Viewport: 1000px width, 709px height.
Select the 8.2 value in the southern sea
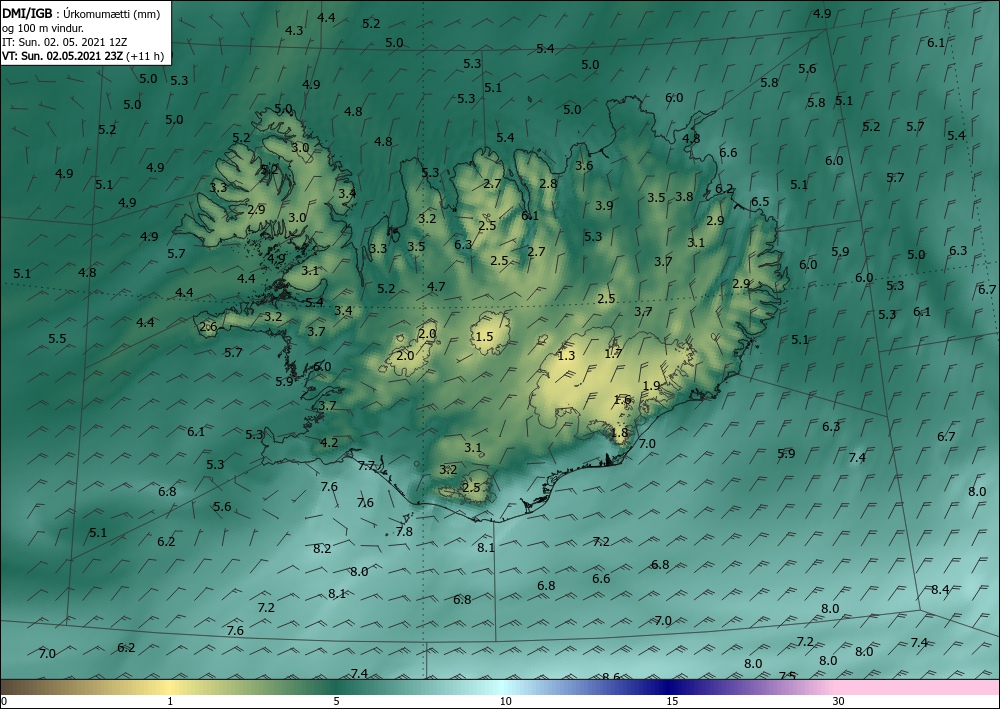click(x=322, y=548)
